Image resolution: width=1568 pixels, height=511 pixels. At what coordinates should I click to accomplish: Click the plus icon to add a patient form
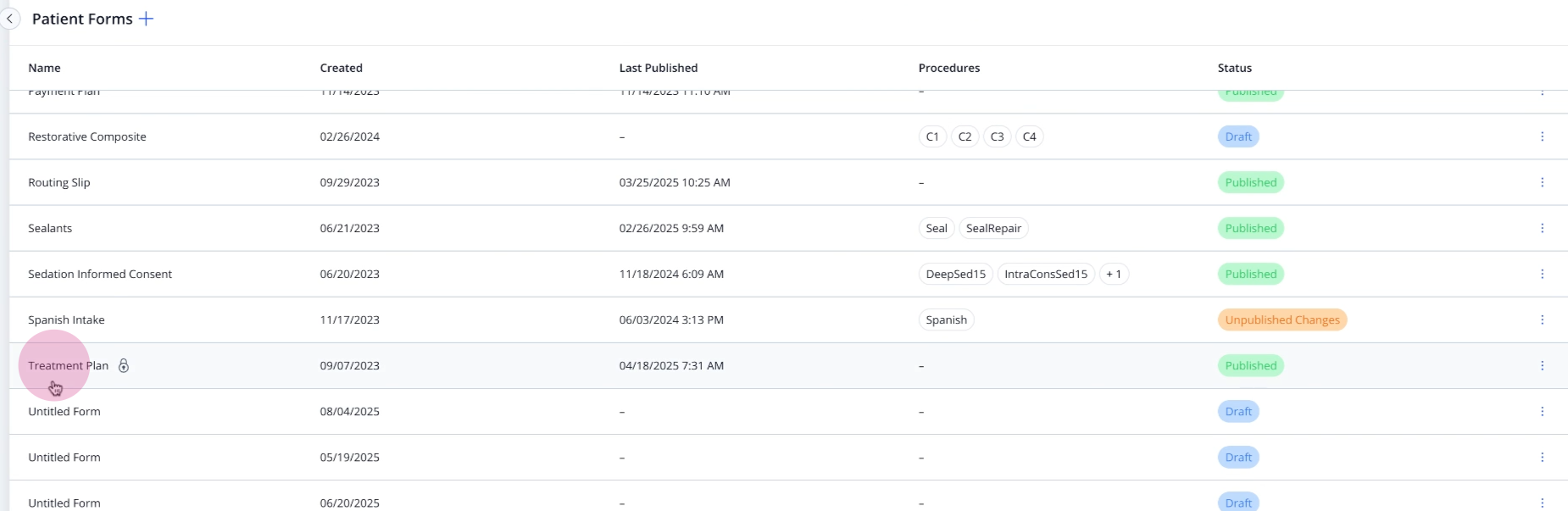(x=146, y=19)
